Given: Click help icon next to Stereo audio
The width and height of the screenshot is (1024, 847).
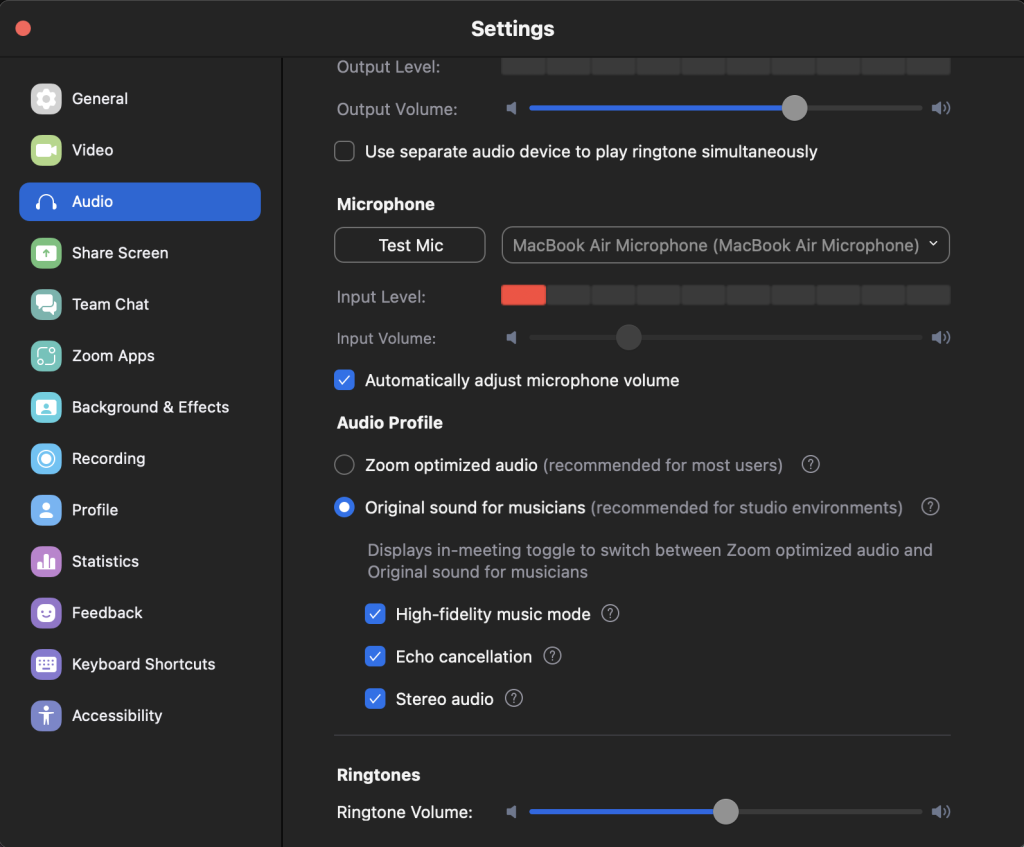Looking at the screenshot, I should [514, 699].
